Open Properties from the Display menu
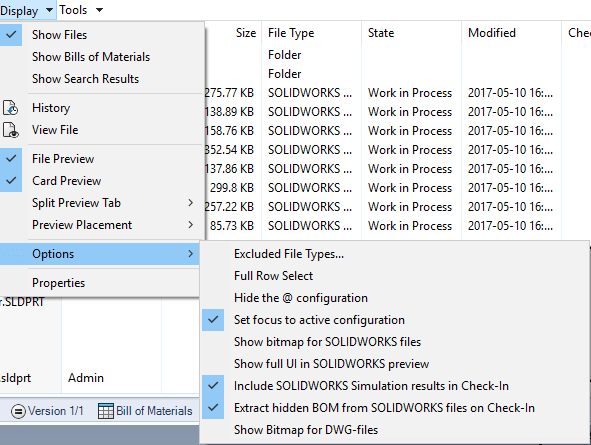 [x=58, y=283]
